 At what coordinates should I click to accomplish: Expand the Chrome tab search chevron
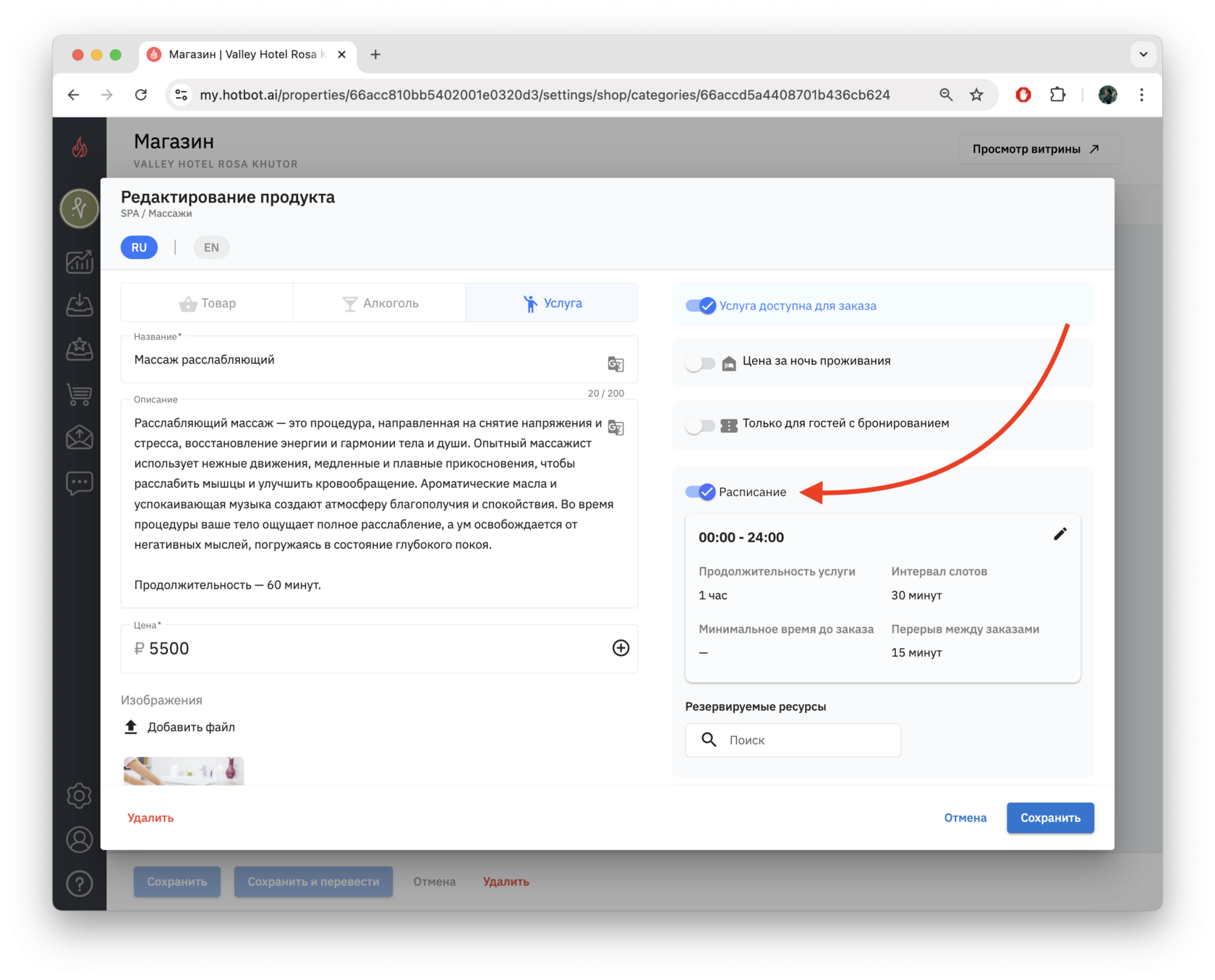1143,54
